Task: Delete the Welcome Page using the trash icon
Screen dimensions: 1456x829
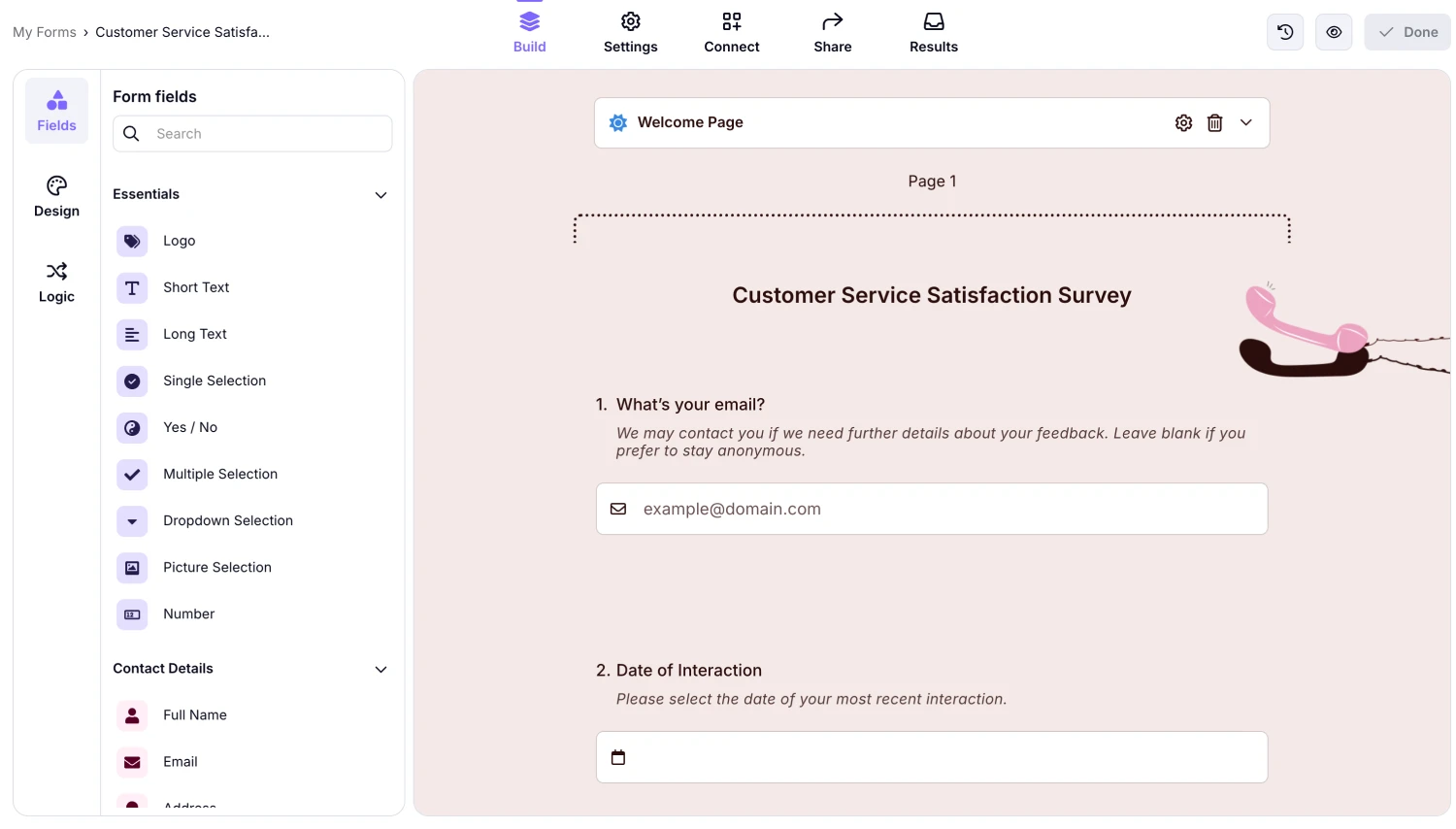Action: point(1214,122)
